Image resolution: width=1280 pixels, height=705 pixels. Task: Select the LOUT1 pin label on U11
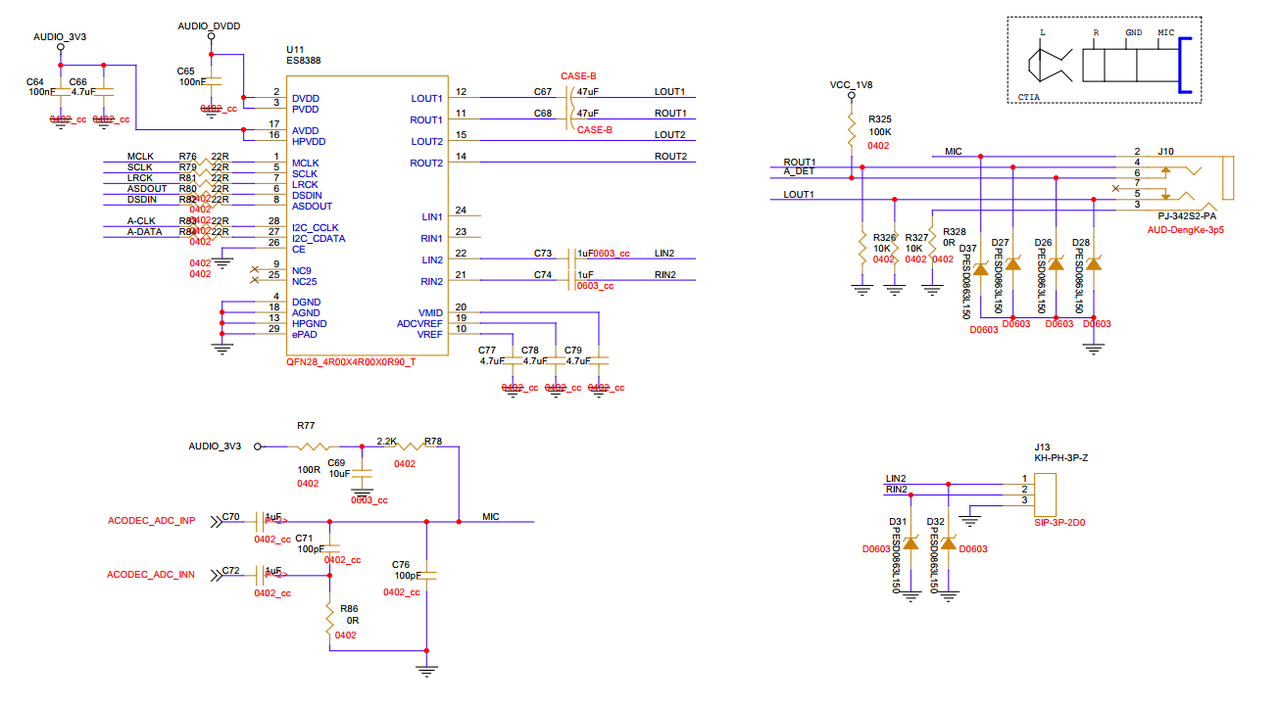click(x=426, y=98)
